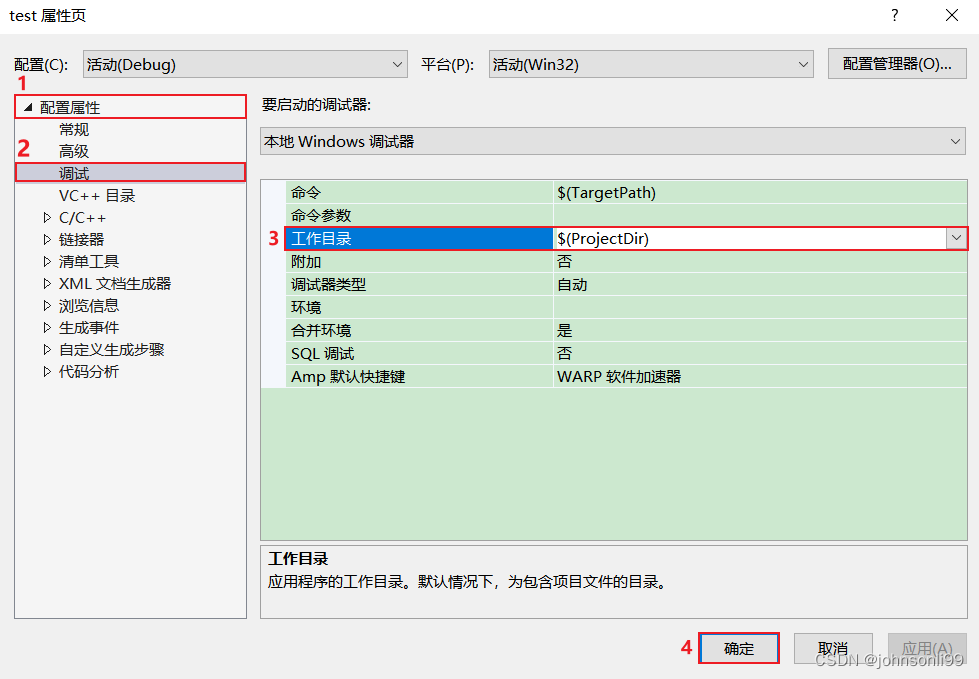This screenshot has height=679, width=979.
Task: Click the dialog help question mark
Action: [x=893, y=15]
